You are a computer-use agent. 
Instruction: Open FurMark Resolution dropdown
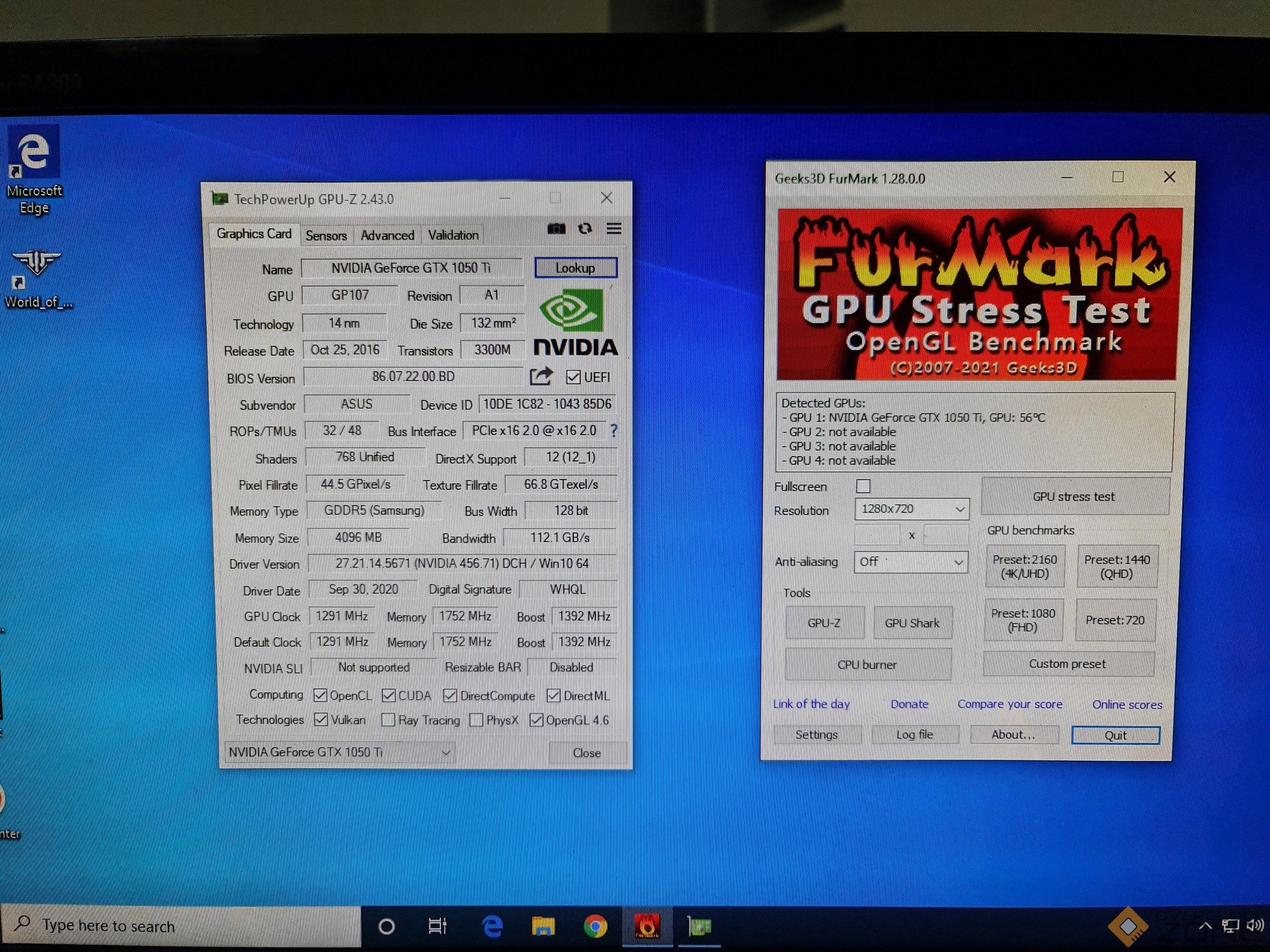coord(912,509)
